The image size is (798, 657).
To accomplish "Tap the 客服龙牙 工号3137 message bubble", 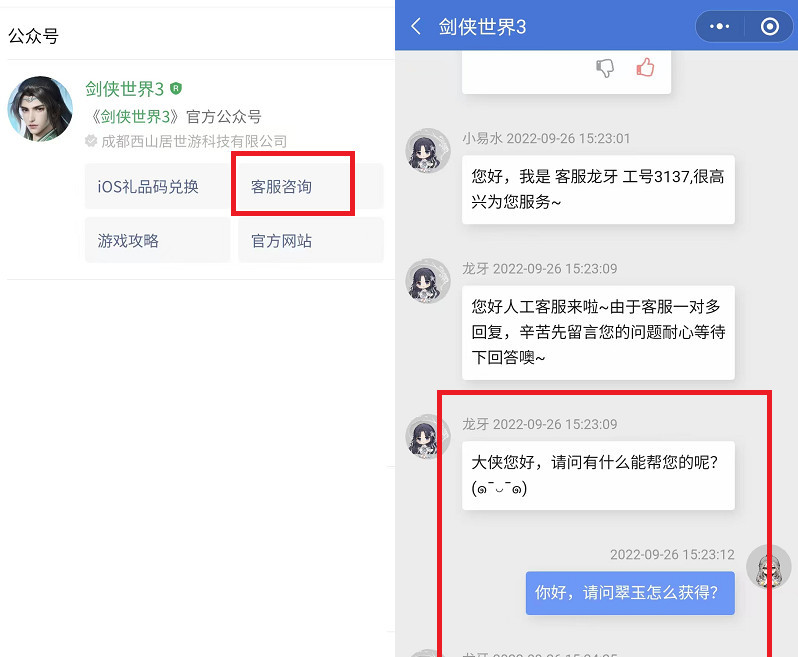I will [x=598, y=189].
